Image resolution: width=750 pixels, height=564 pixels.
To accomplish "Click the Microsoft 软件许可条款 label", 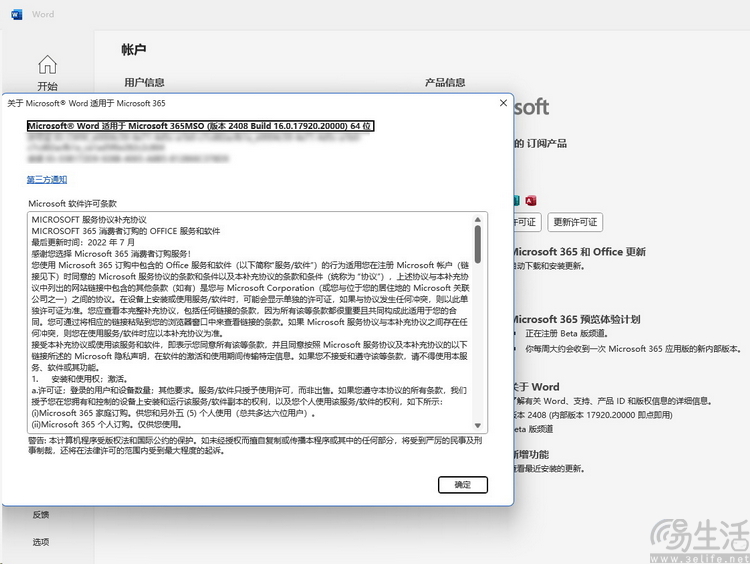I will click(x=73, y=203).
